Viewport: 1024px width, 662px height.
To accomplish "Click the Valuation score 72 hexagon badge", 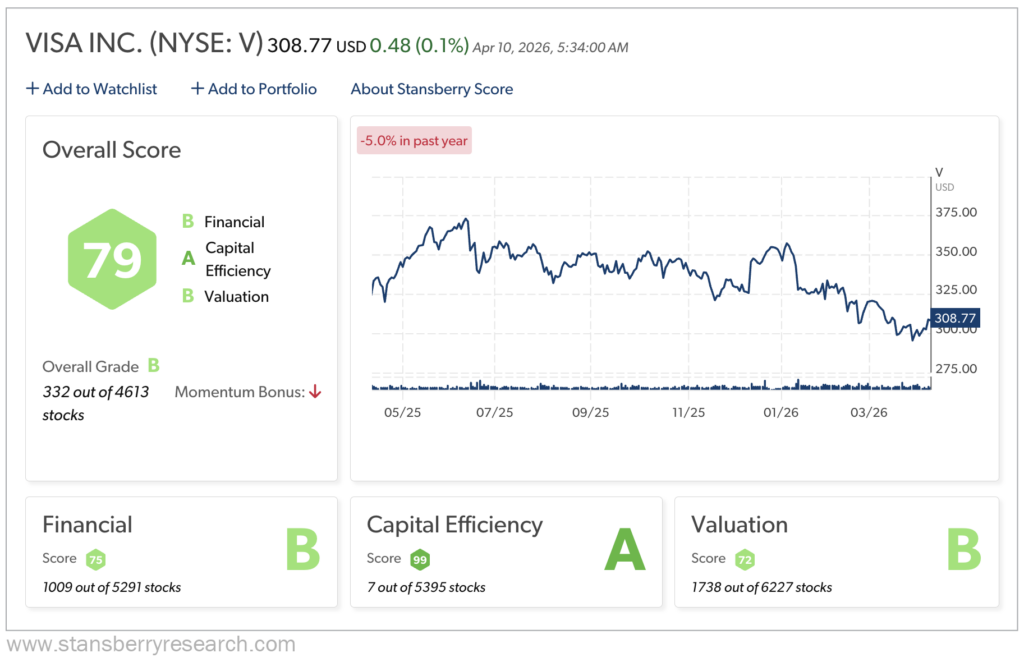I will (x=744, y=559).
